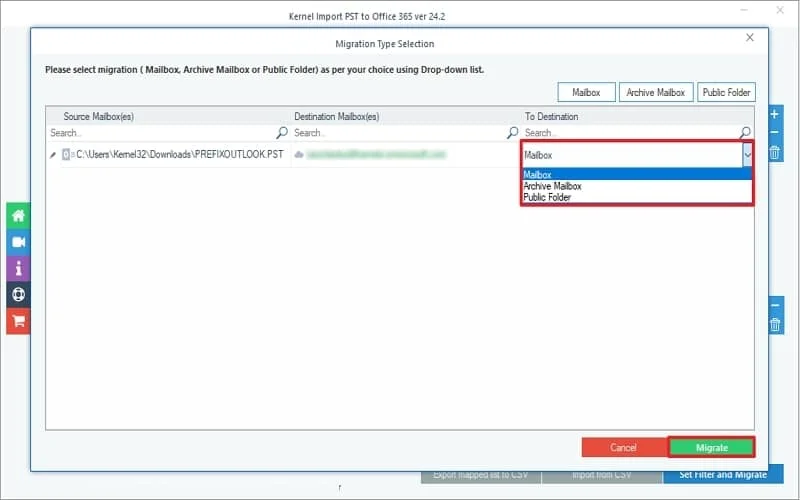Click Set Filter and Migrate in main window

click(x=723, y=475)
